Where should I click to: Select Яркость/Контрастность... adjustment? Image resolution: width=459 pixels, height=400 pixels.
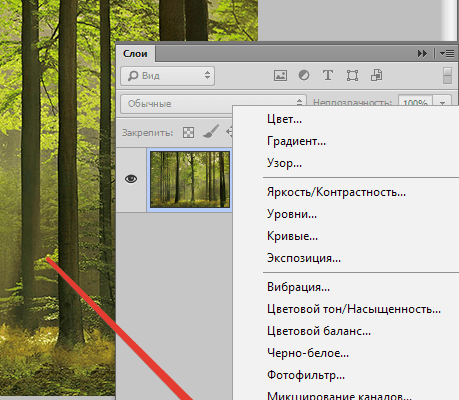pyautogui.click(x=336, y=192)
